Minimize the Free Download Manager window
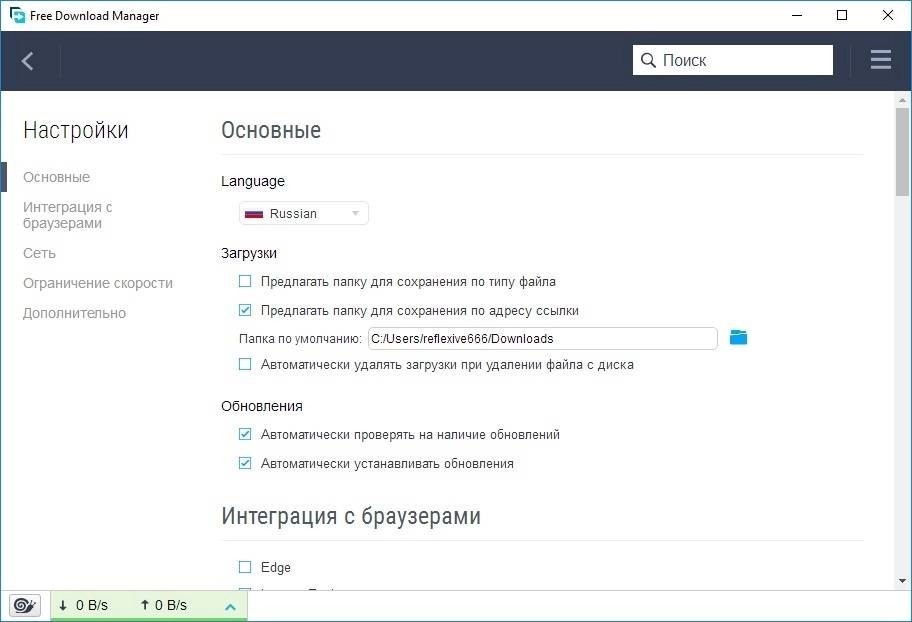The width and height of the screenshot is (912, 622). 797,15
